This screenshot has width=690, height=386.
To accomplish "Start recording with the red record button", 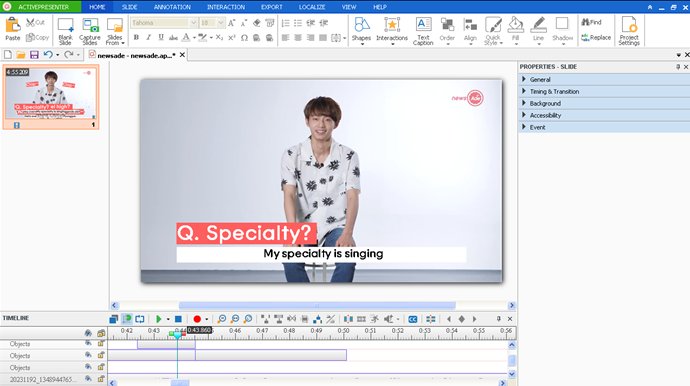I will [197, 319].
